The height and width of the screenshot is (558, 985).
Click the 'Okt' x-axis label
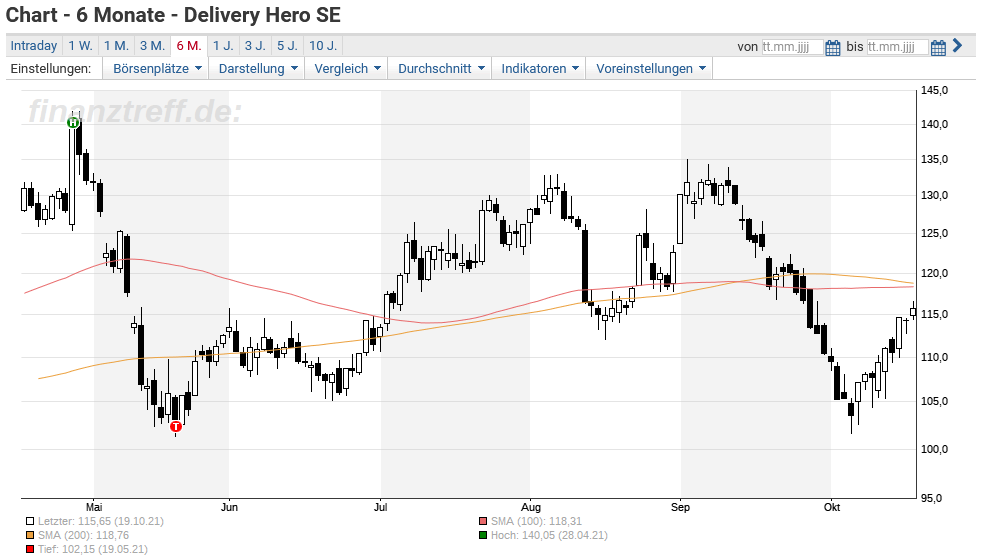tap(832, 507)
